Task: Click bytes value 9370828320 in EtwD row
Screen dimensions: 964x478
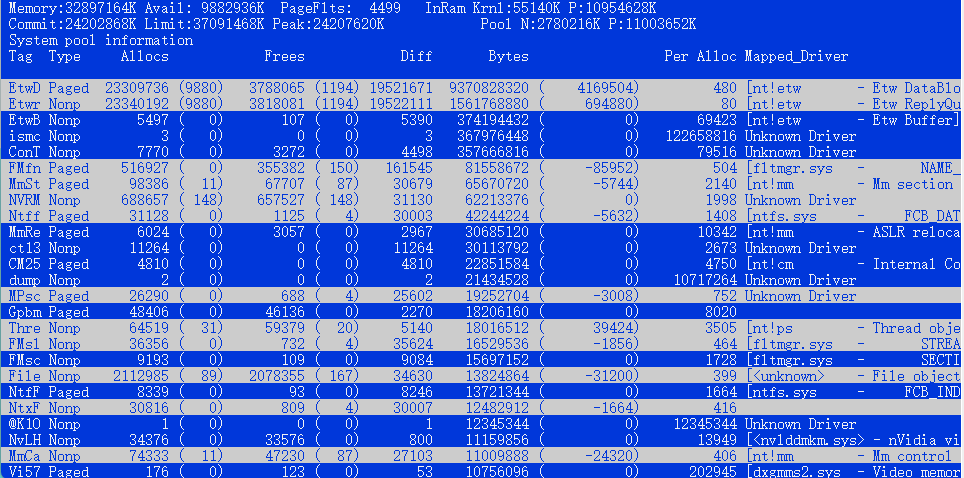Action: [x=489, y=88]
